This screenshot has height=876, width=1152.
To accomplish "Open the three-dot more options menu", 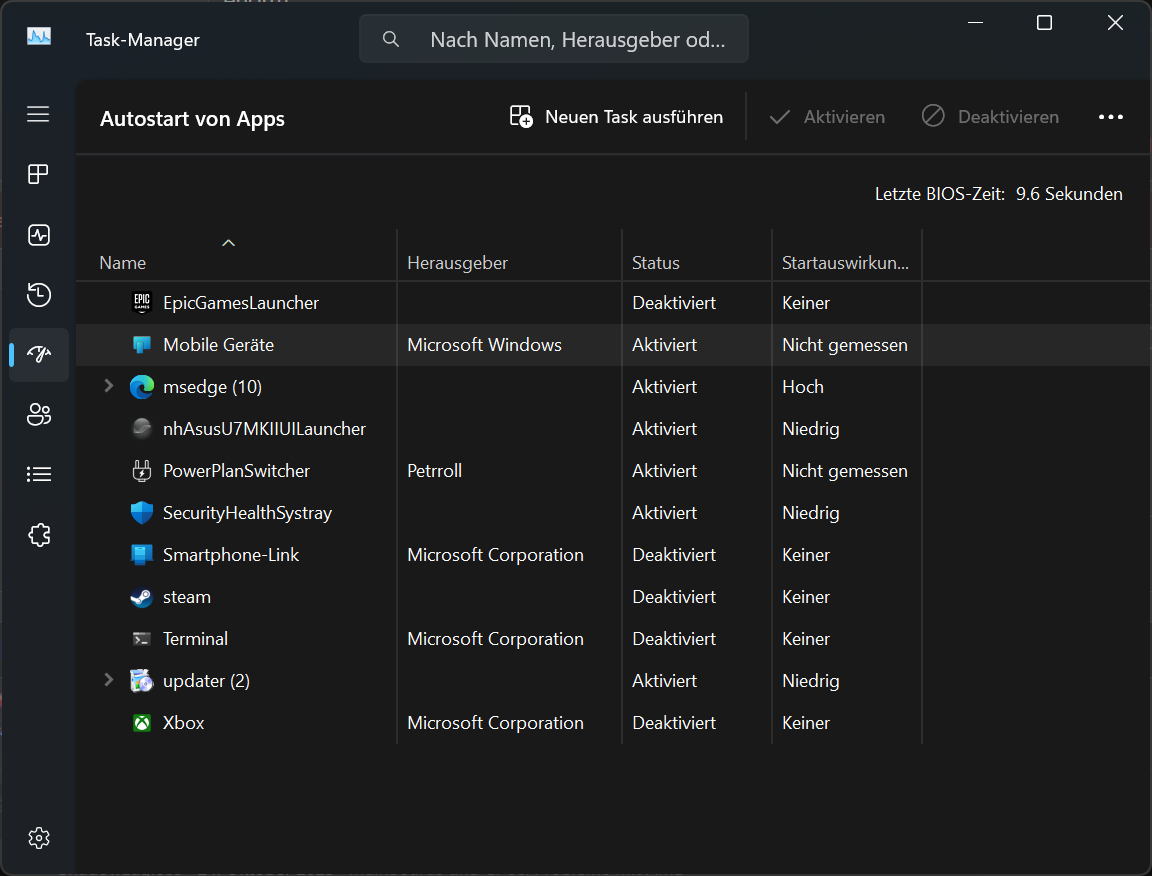I will click(1111, 117).
